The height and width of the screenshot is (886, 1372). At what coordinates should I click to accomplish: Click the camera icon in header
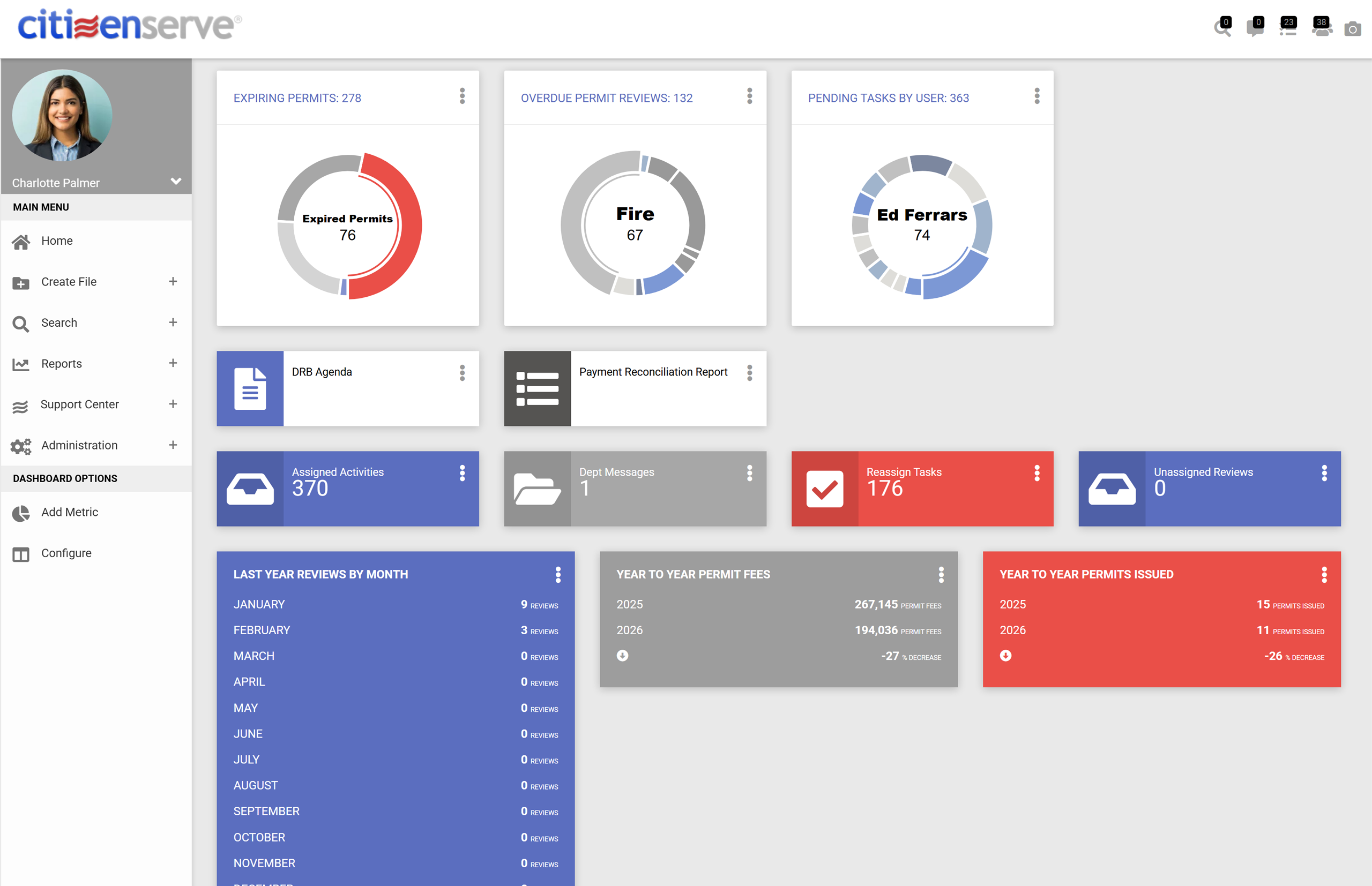pyautogui.click(x=1352, y=29)
